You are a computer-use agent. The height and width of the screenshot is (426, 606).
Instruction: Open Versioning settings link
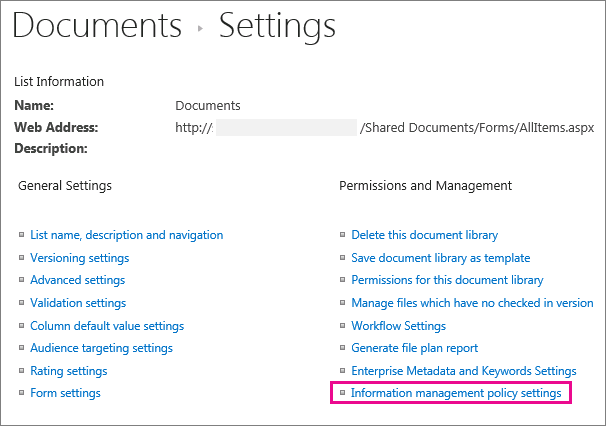pos(79,258)
